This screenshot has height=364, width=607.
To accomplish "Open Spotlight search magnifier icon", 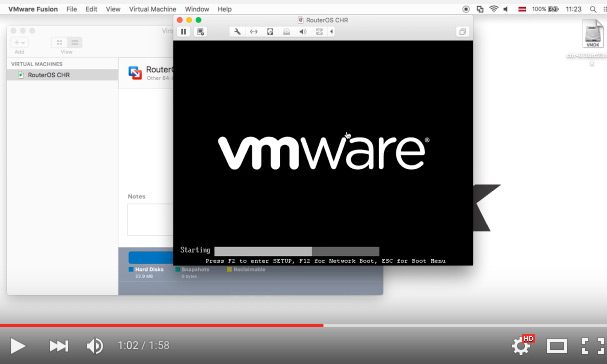I will pyautogui.click(x=593, y=9).
